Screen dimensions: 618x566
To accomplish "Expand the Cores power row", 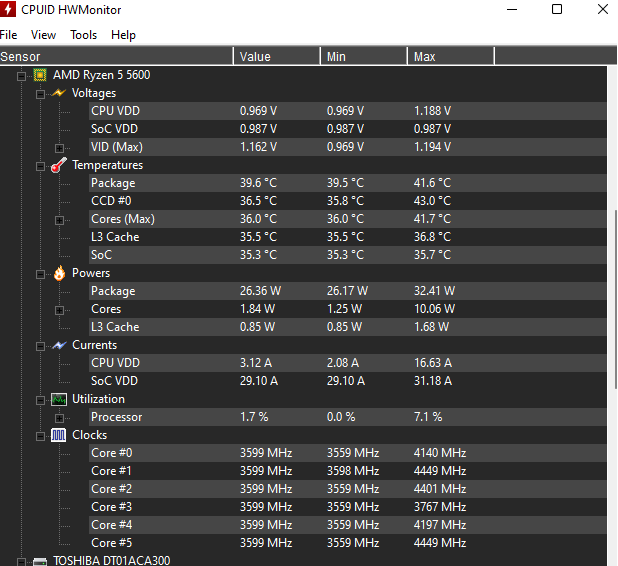I will (x=59, y=310).
